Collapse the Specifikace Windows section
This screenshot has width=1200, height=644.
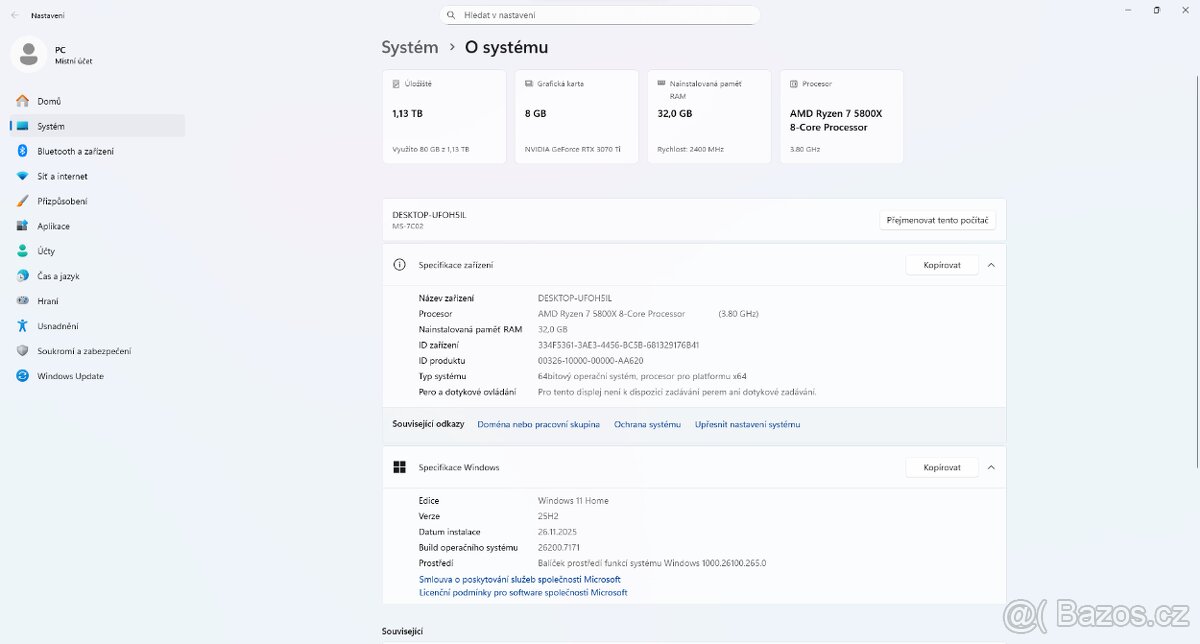point(991,467)
